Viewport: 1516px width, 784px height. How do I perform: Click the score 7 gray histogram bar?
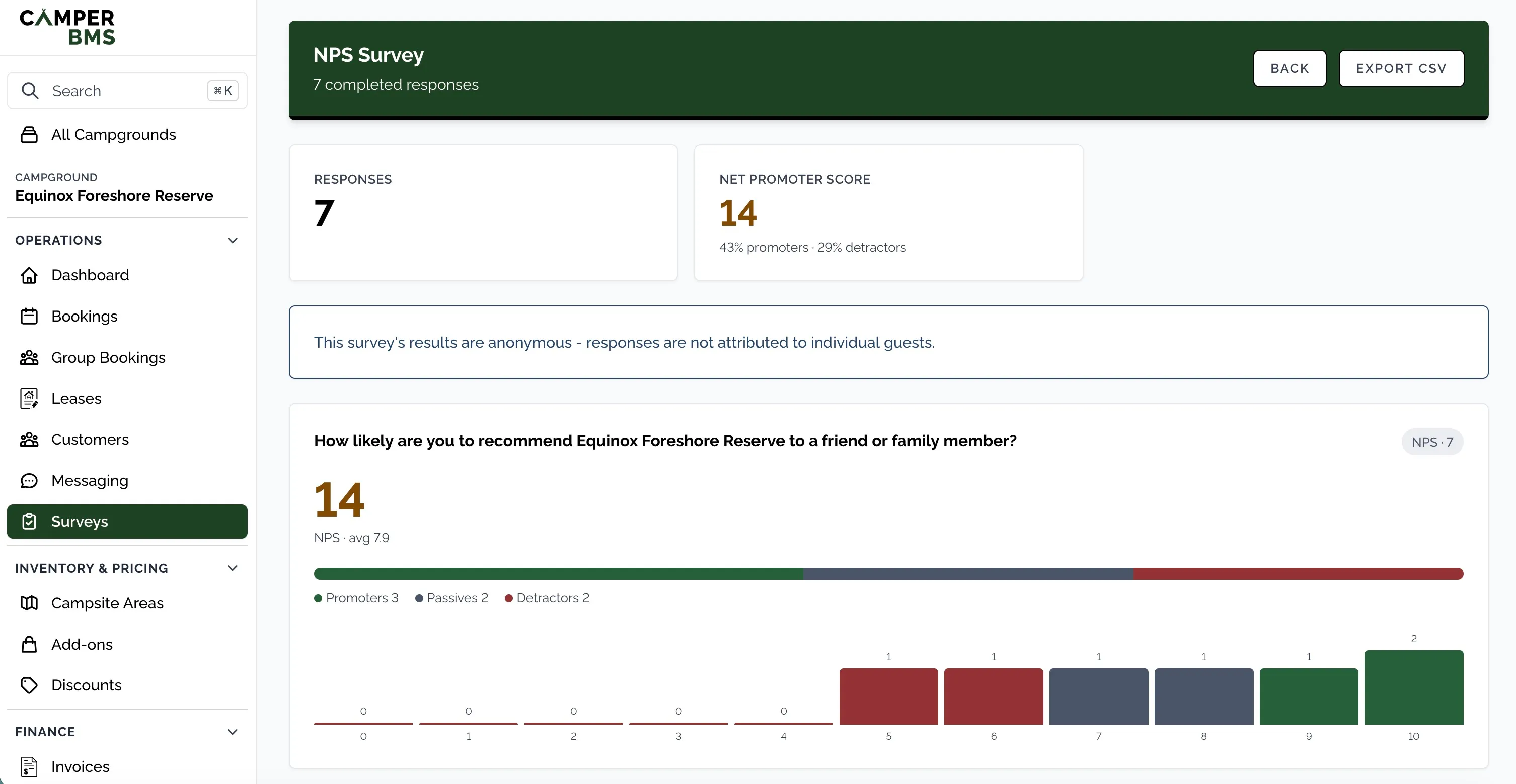(x=1099, y=696)
